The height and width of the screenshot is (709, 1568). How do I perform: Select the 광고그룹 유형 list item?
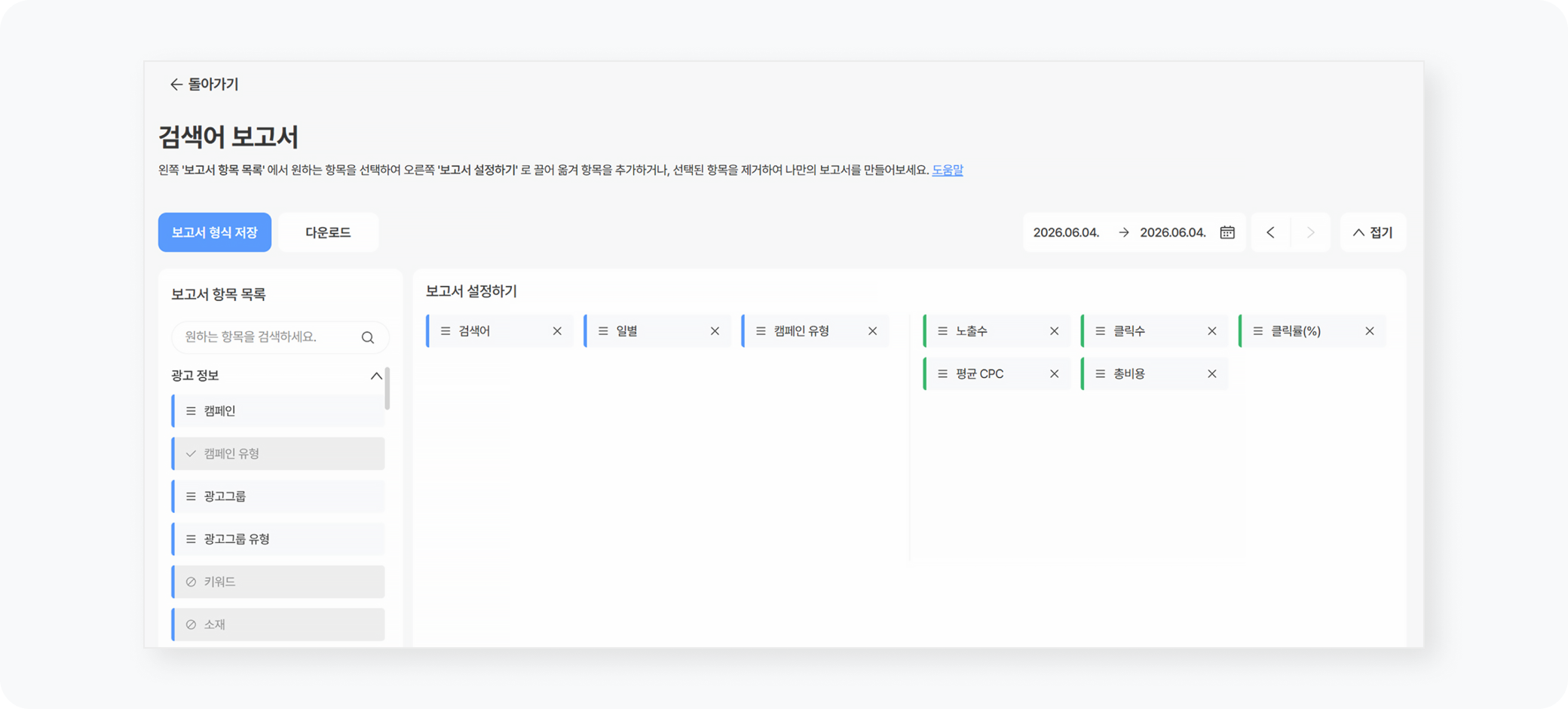coord(278,539)
